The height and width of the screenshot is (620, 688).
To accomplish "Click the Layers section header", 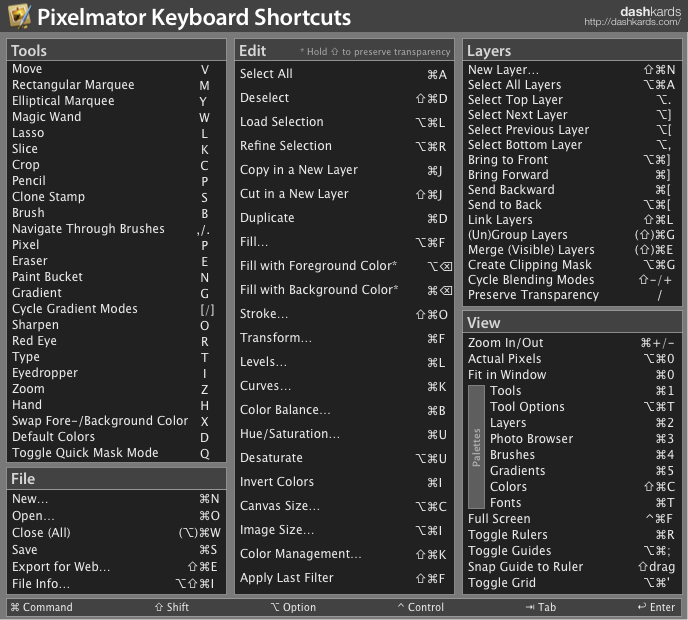I will click(572, 50).
